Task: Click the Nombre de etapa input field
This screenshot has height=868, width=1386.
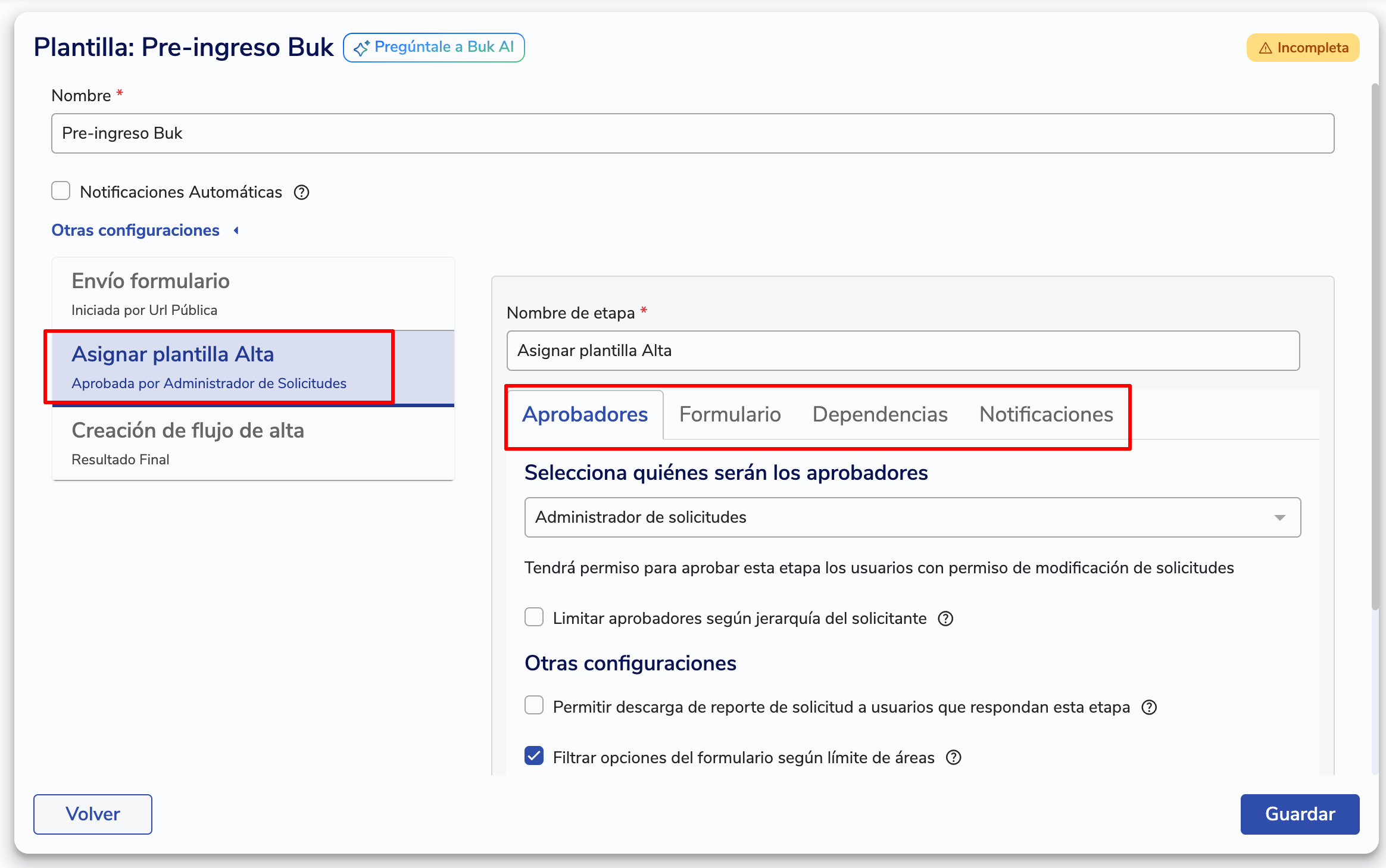Action: [x=903, y=351]
